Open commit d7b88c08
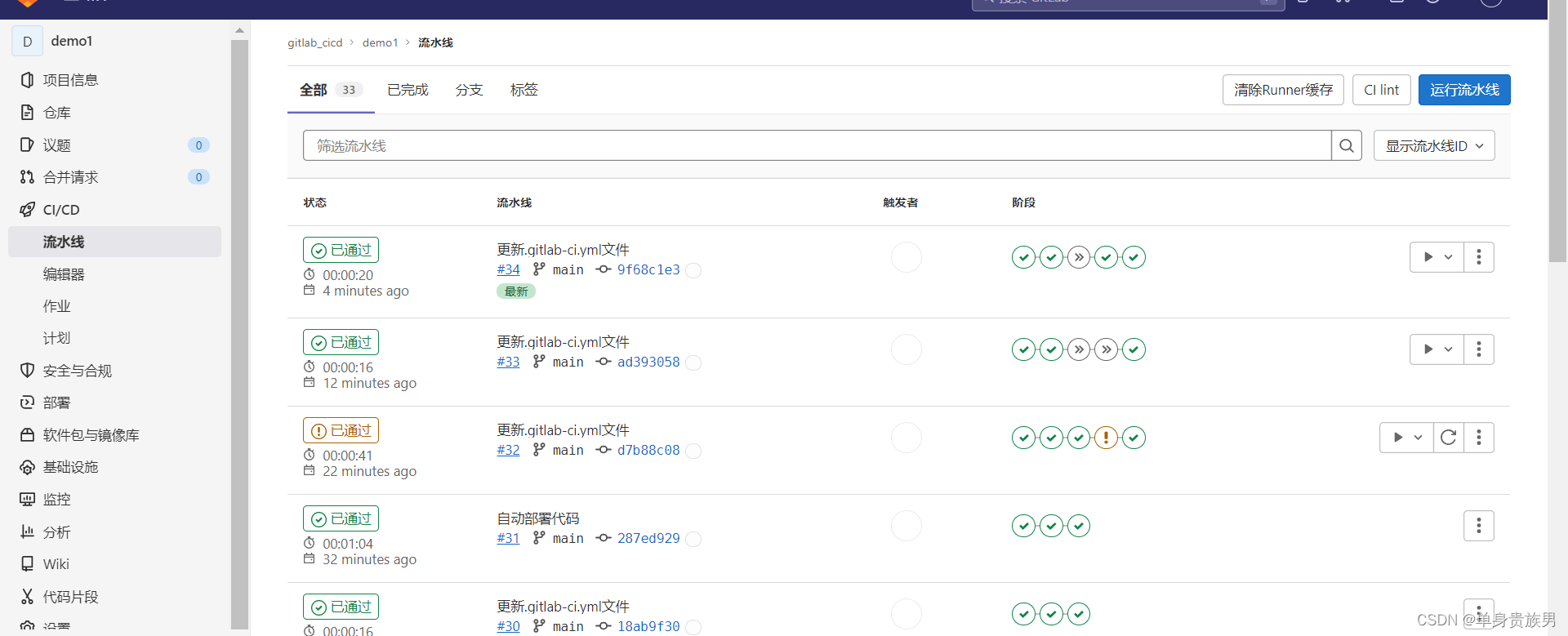Viewport: 1568px width, 636px height. point(648,450)
